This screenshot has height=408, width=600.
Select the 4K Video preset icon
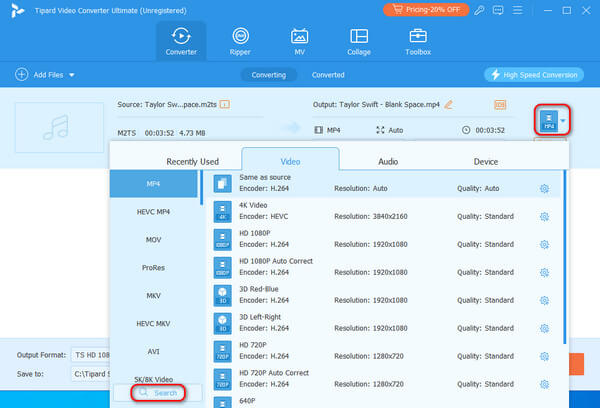coord(222,211)
